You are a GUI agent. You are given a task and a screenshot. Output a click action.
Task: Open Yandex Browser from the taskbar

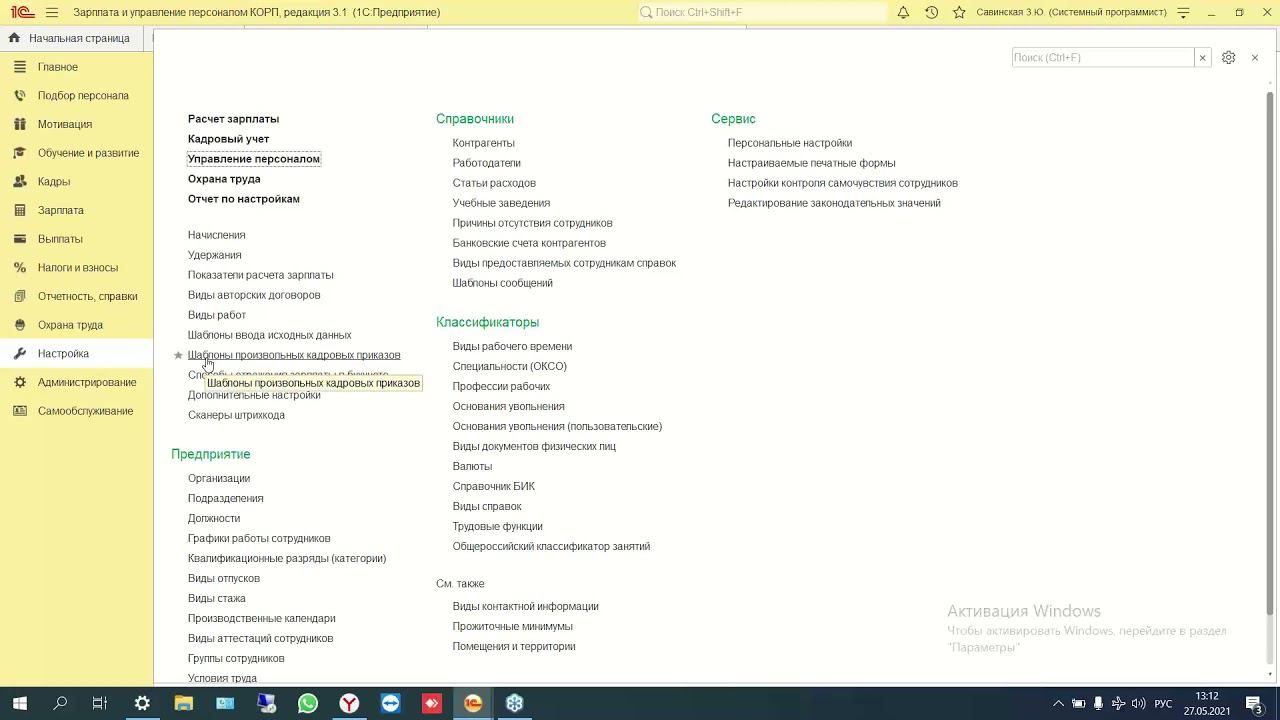point(349,703)
